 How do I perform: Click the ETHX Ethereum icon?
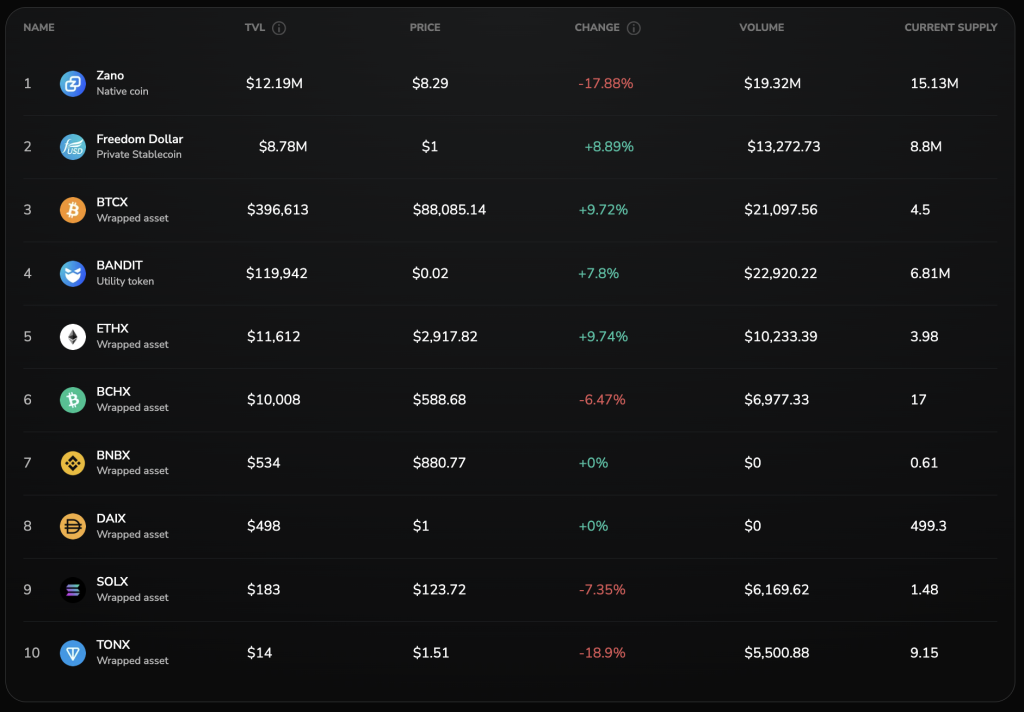point(73,337)
